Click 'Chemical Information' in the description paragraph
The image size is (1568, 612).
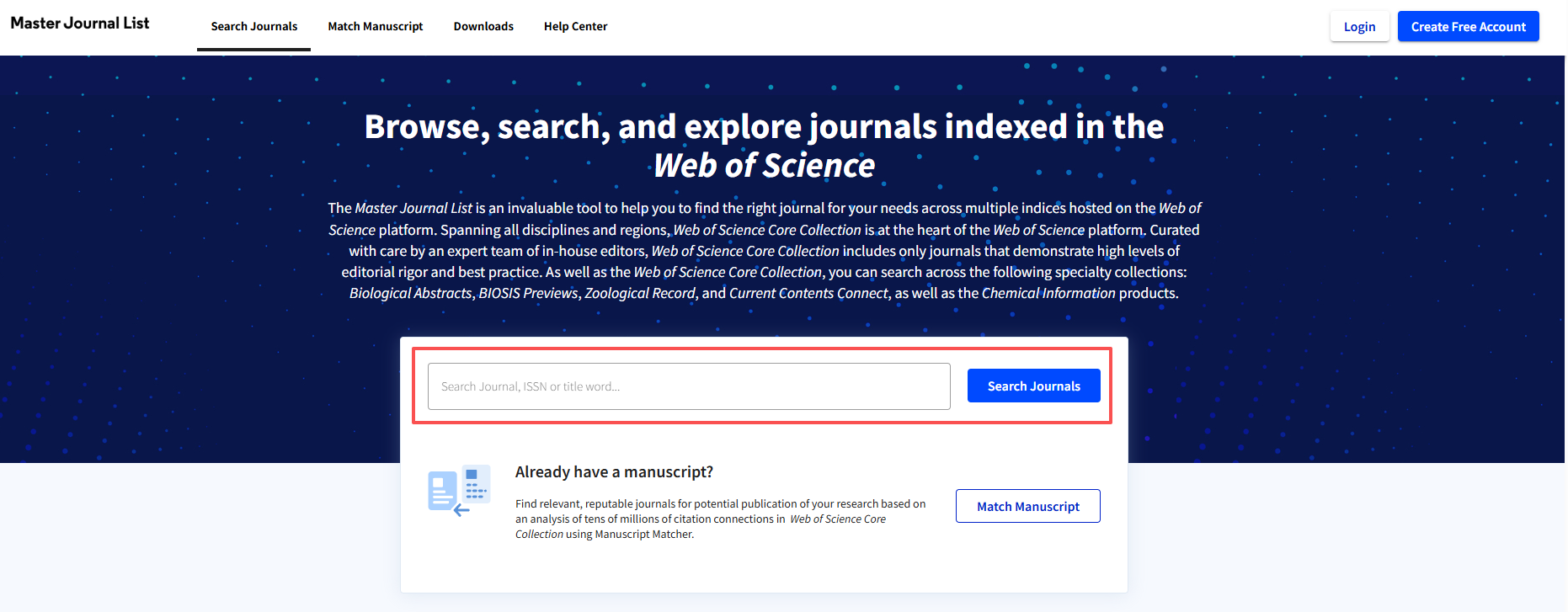(x=1048, y=294)
